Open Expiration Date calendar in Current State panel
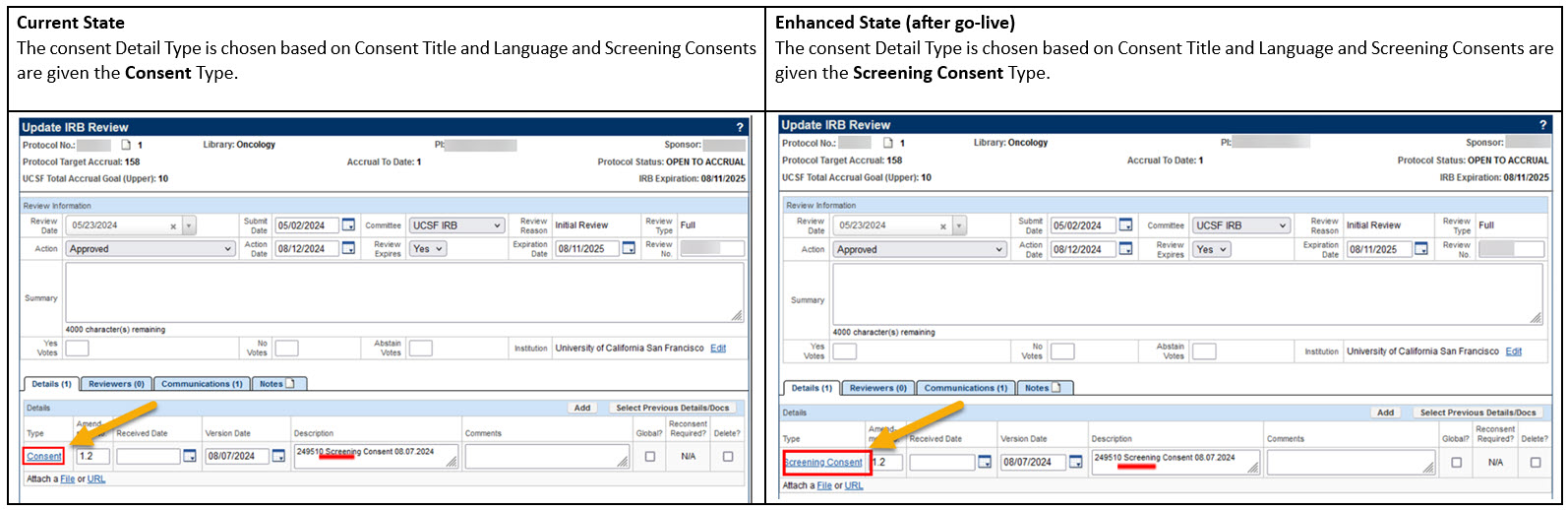The width and height of the screenshot is (1568, 510). 629,249
